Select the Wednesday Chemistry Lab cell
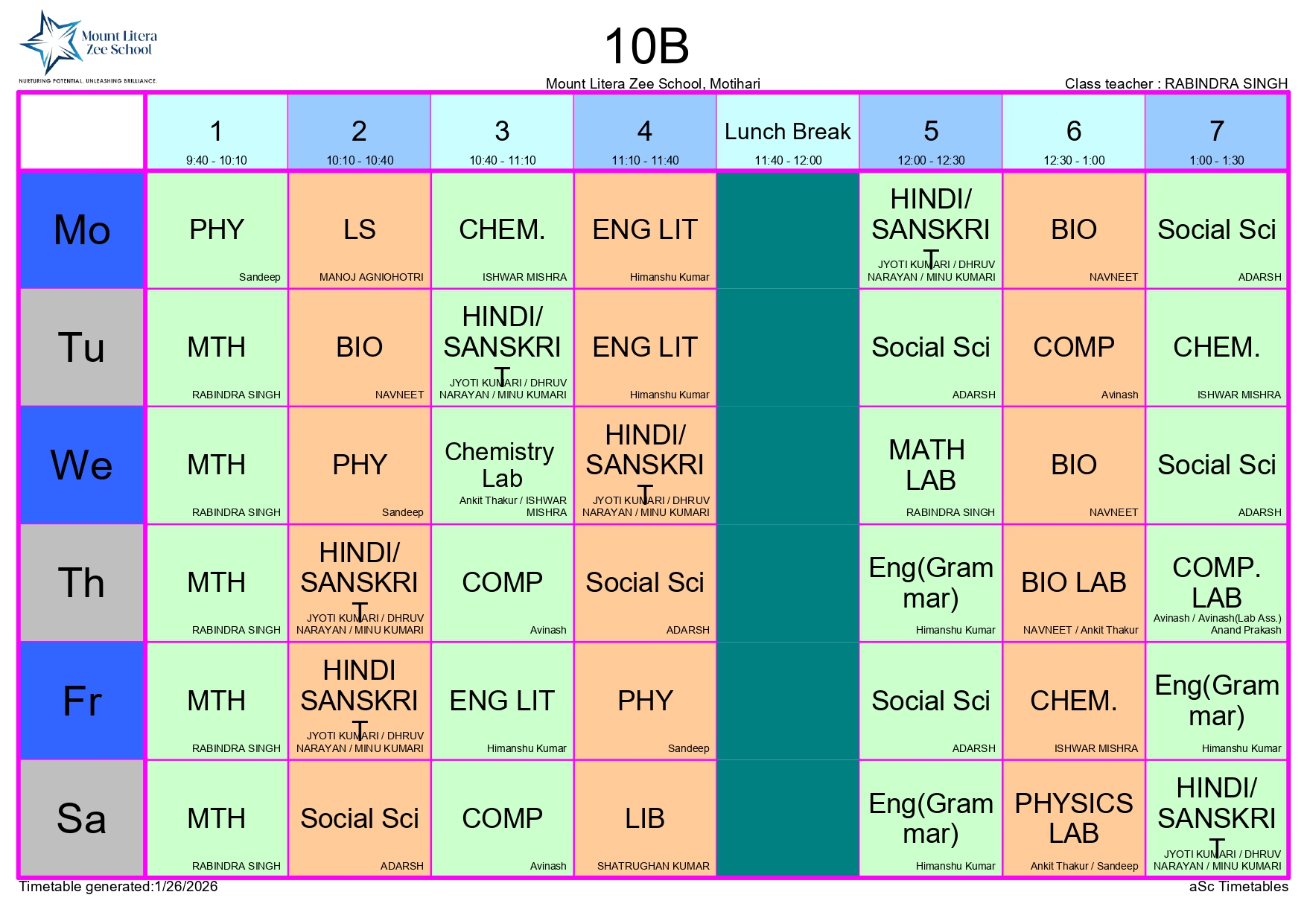The height and width of the screenshot is (924, 1307). click(x=502, y=465)
